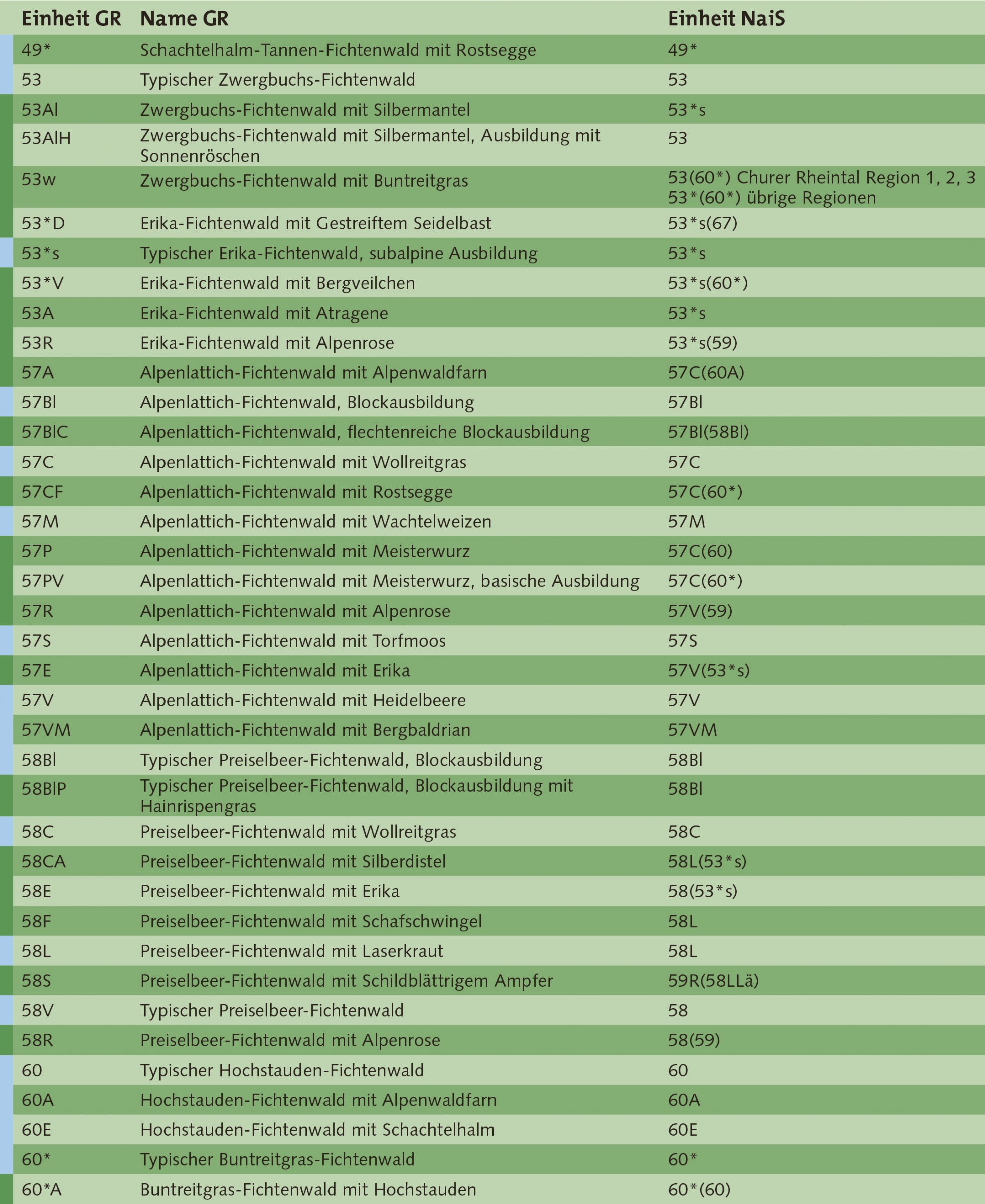Click unit cell '58V'
Viewport: 985px width, 1204px height.
pyautogui.click(x=38, y=1010)
